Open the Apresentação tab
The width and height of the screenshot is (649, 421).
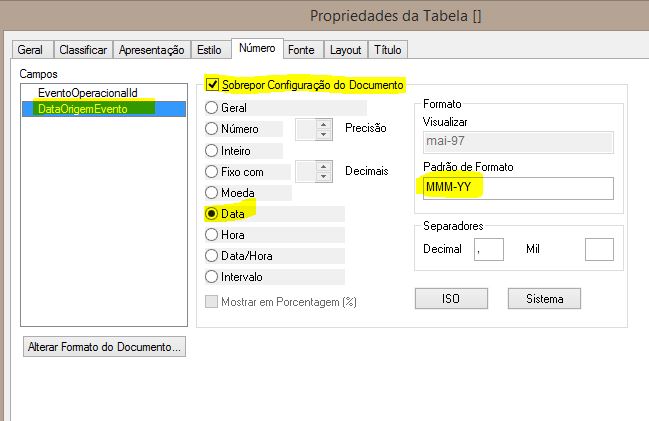152,50
